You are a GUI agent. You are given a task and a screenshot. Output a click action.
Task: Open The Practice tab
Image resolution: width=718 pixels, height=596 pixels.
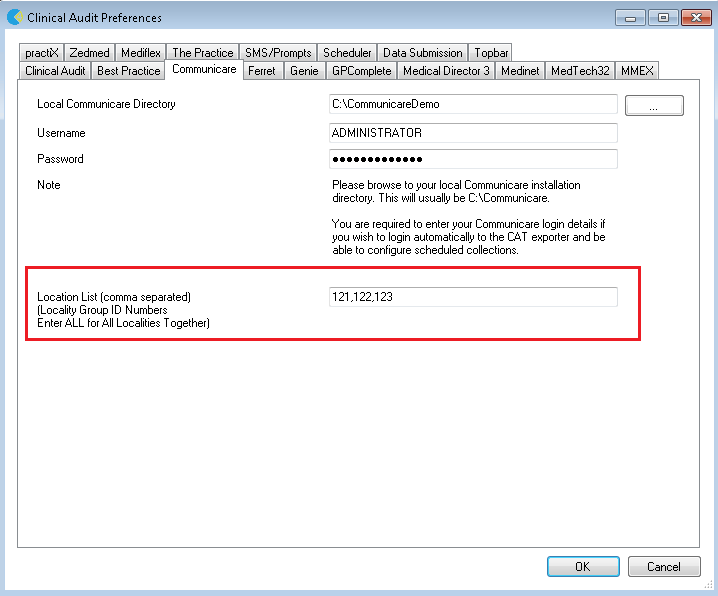(x=202, y=53)
